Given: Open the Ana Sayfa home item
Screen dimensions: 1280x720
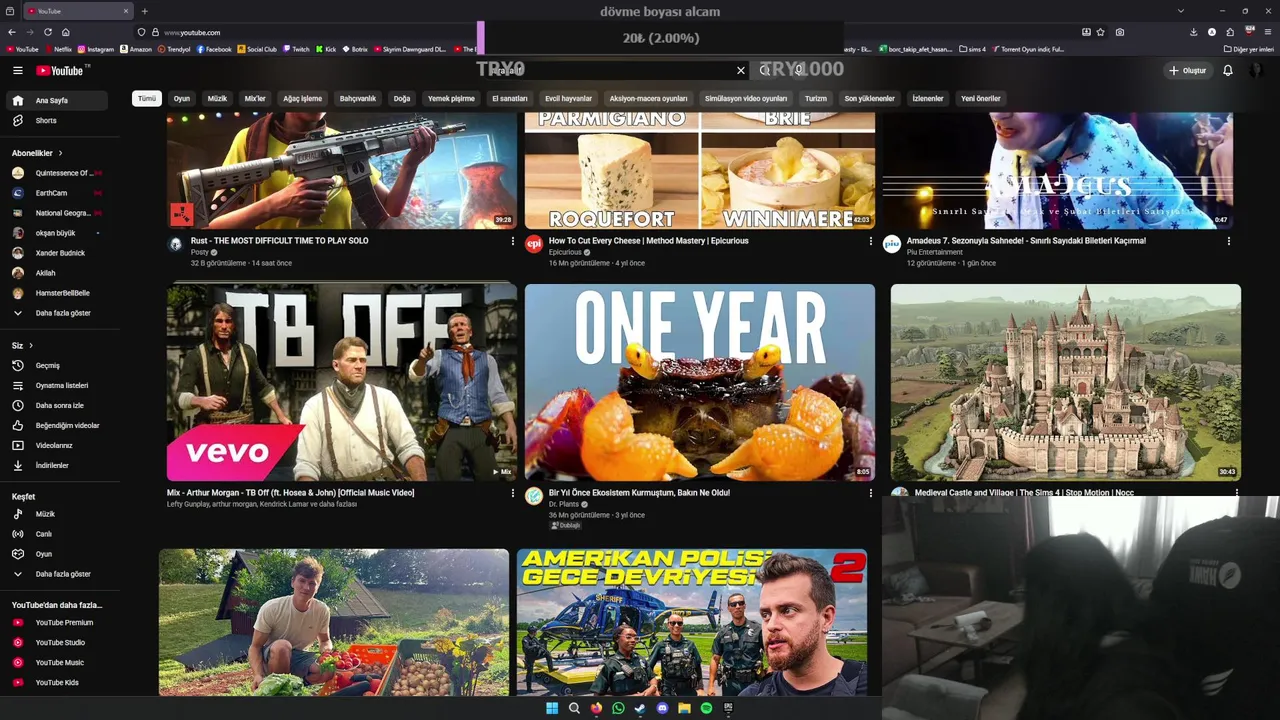Looking at the screenshot, I should click(56, 100).
